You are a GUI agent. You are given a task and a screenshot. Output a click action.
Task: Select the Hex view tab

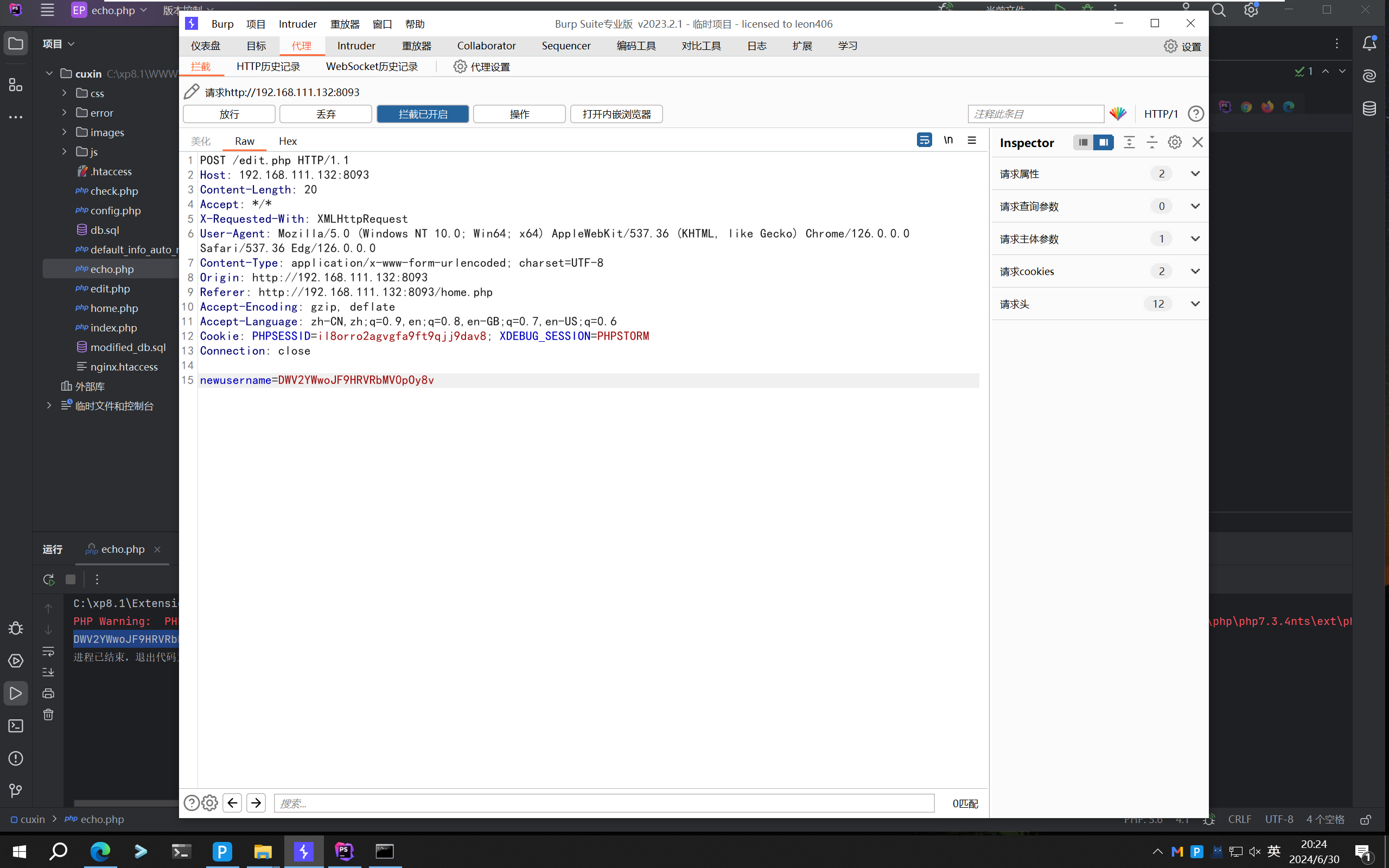click(288, 141)
